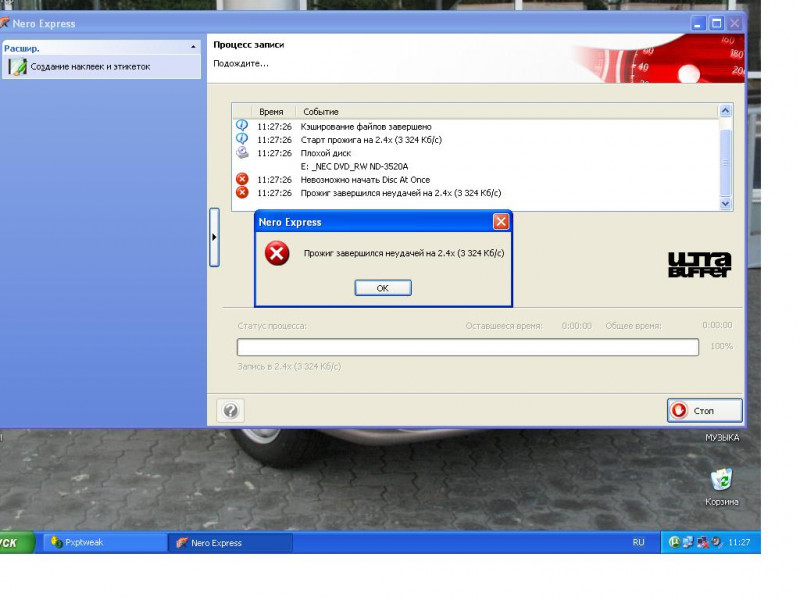Click the 'Процесс записи' heading
Screen dimensions: 800x600
tap(248, 45)
